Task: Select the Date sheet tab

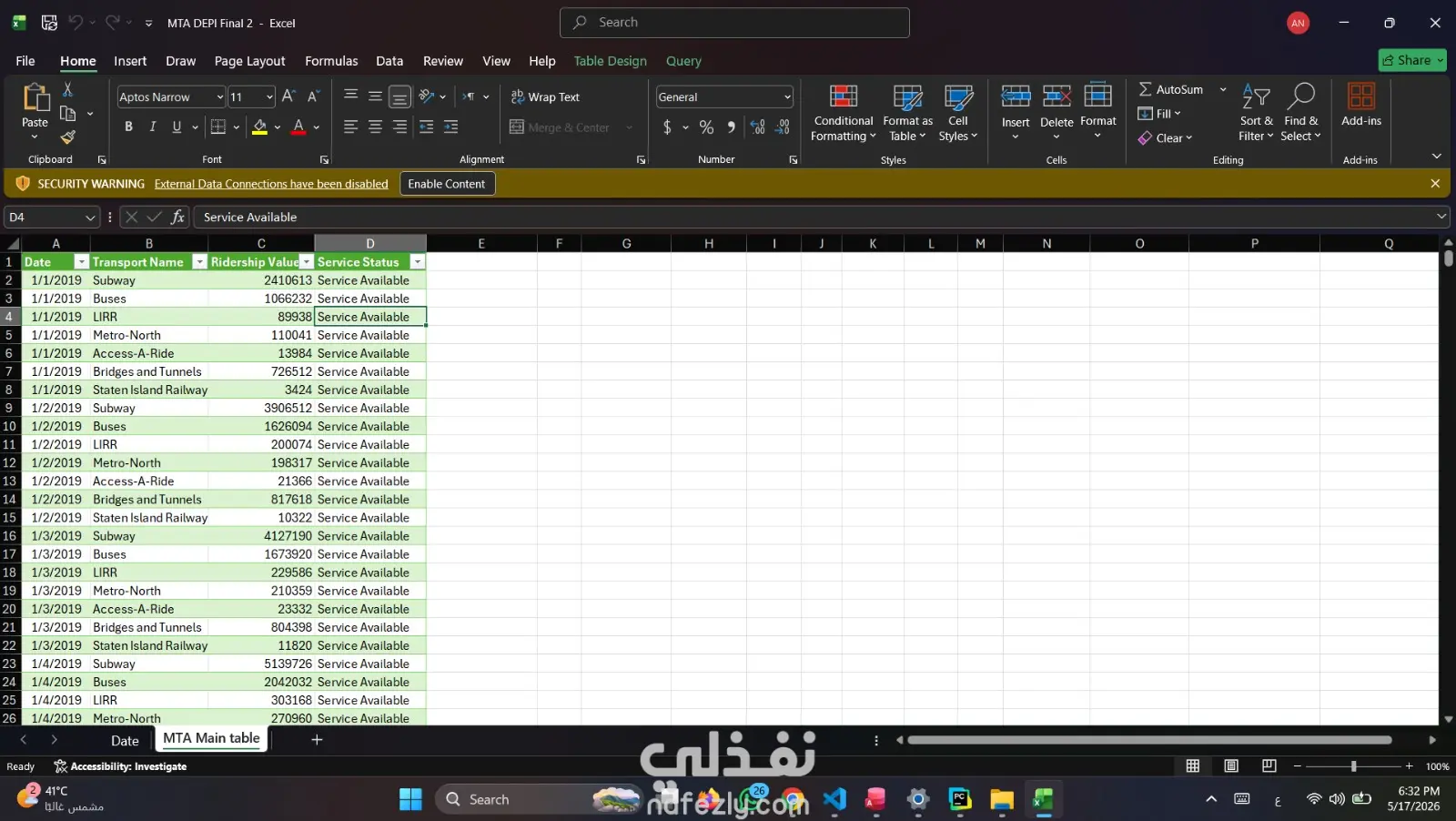Action: pyautogui.click(x=125, y=740)
